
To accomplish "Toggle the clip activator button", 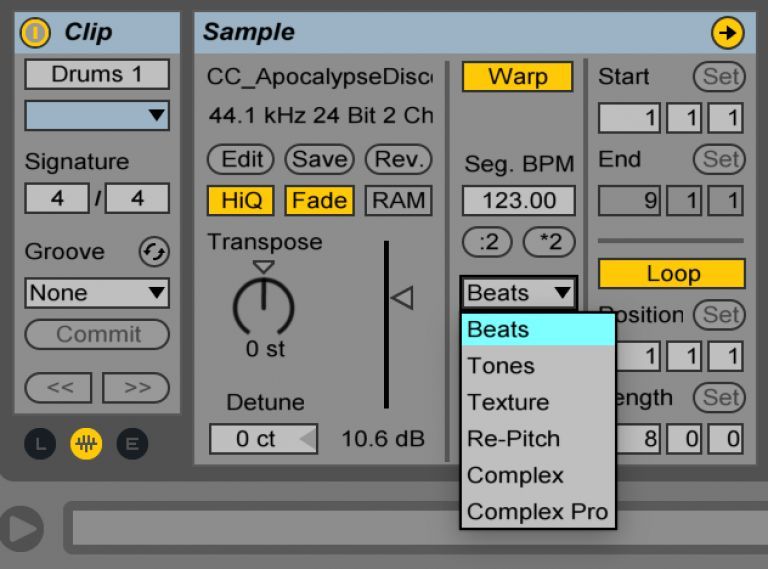I will coord(35,32).
